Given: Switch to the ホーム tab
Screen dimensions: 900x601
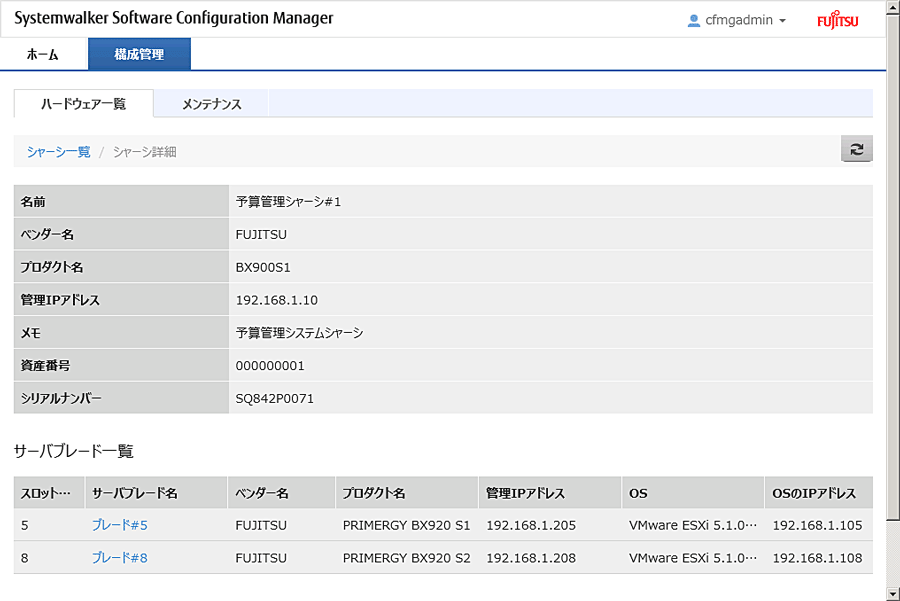Looking at the screenshot, I should click(43, 55).
